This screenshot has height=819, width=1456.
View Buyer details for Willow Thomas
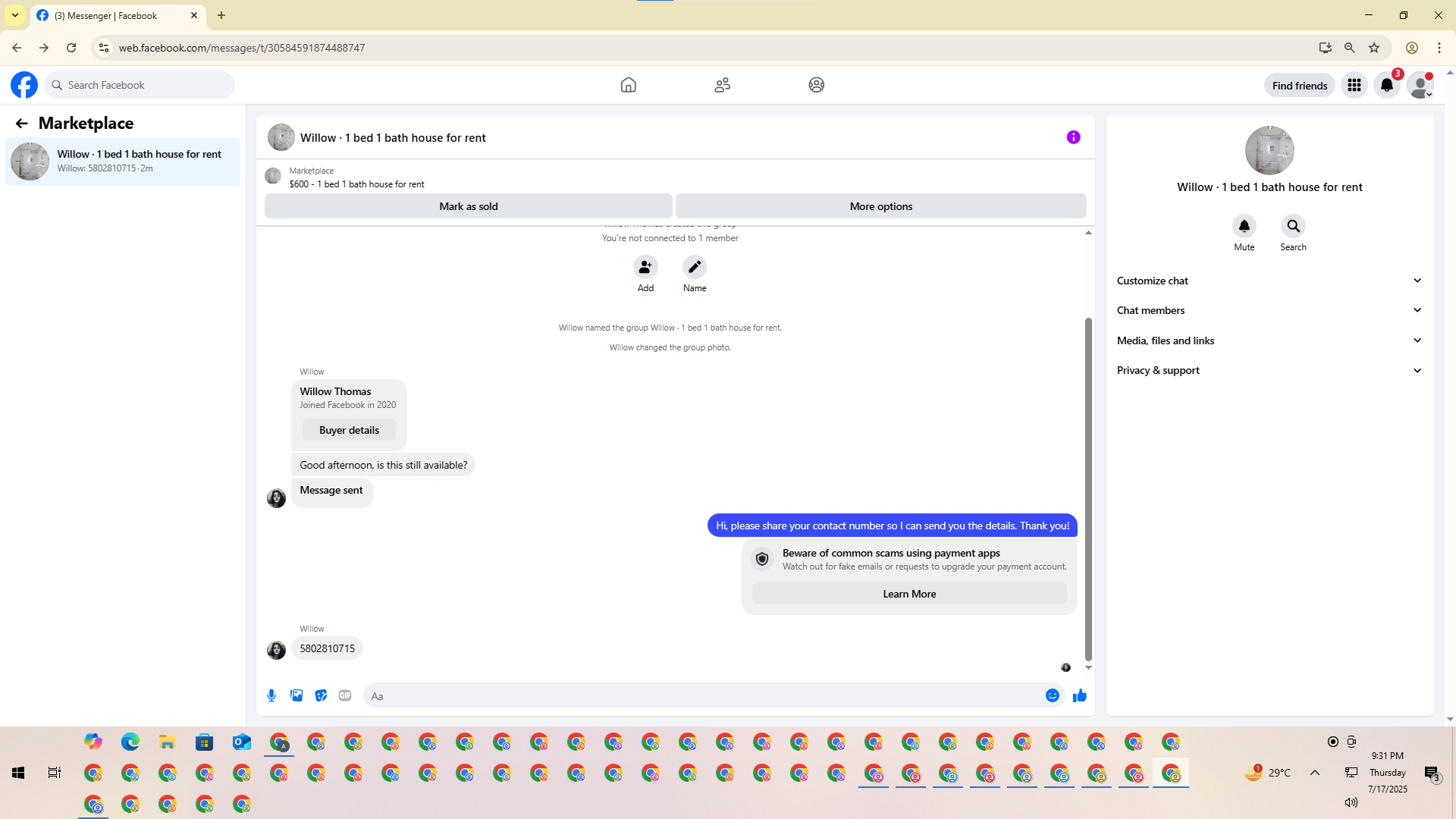tap(349, 430)
